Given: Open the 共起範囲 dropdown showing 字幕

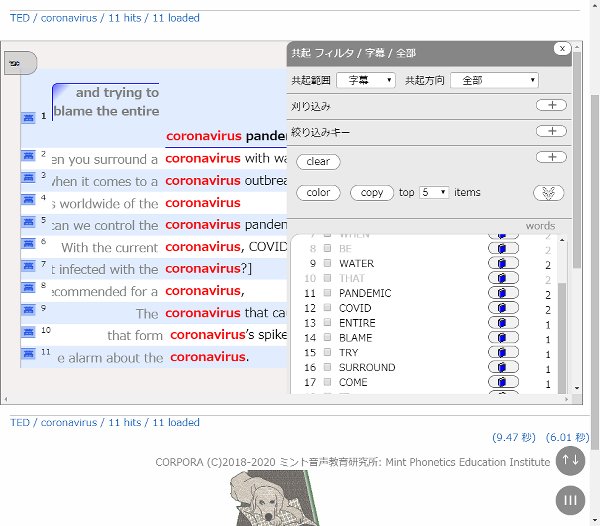Looking at the screenshot, I should (x=366, y=80).
